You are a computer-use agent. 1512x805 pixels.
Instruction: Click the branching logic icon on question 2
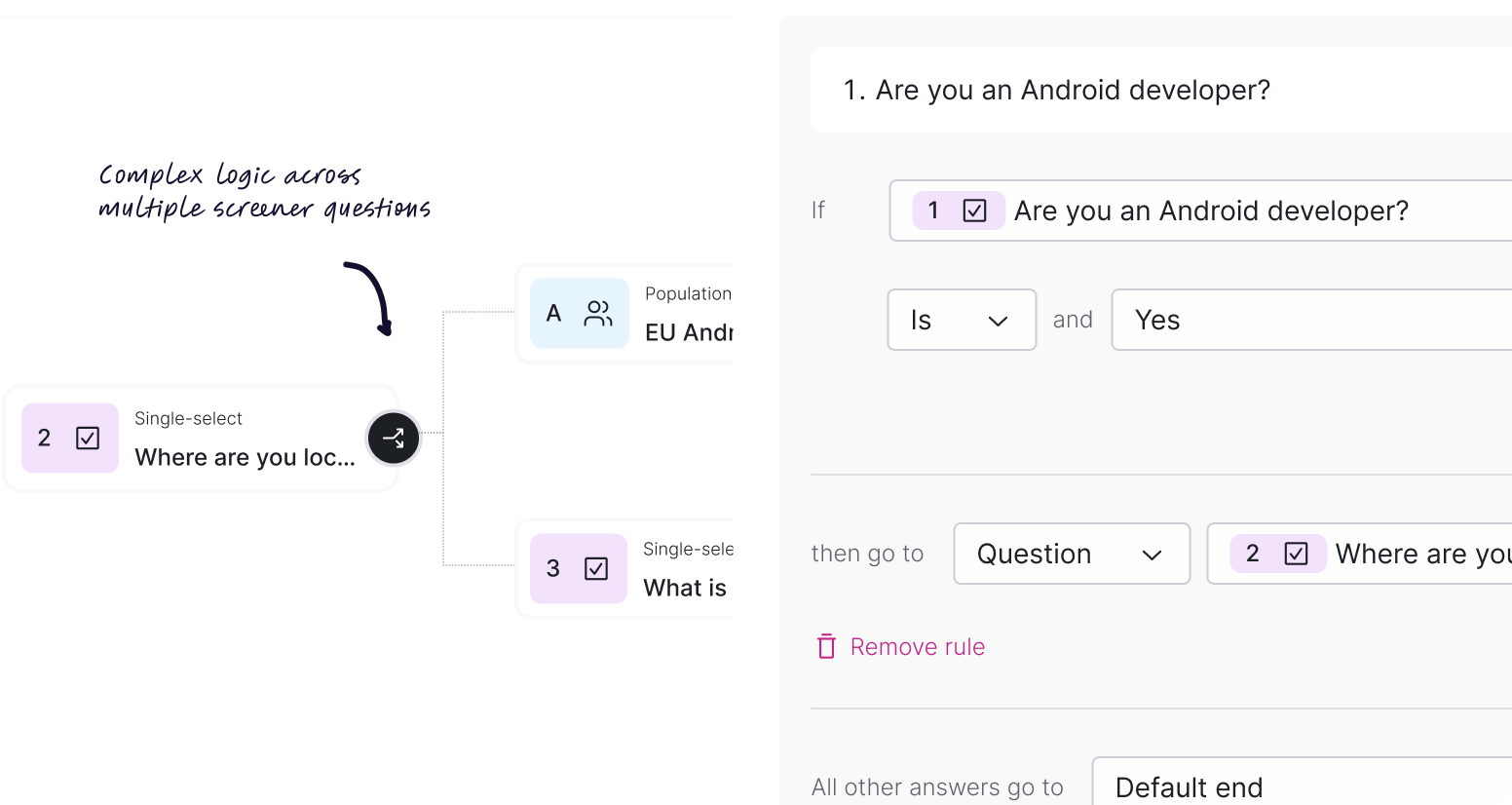point(394,439)
